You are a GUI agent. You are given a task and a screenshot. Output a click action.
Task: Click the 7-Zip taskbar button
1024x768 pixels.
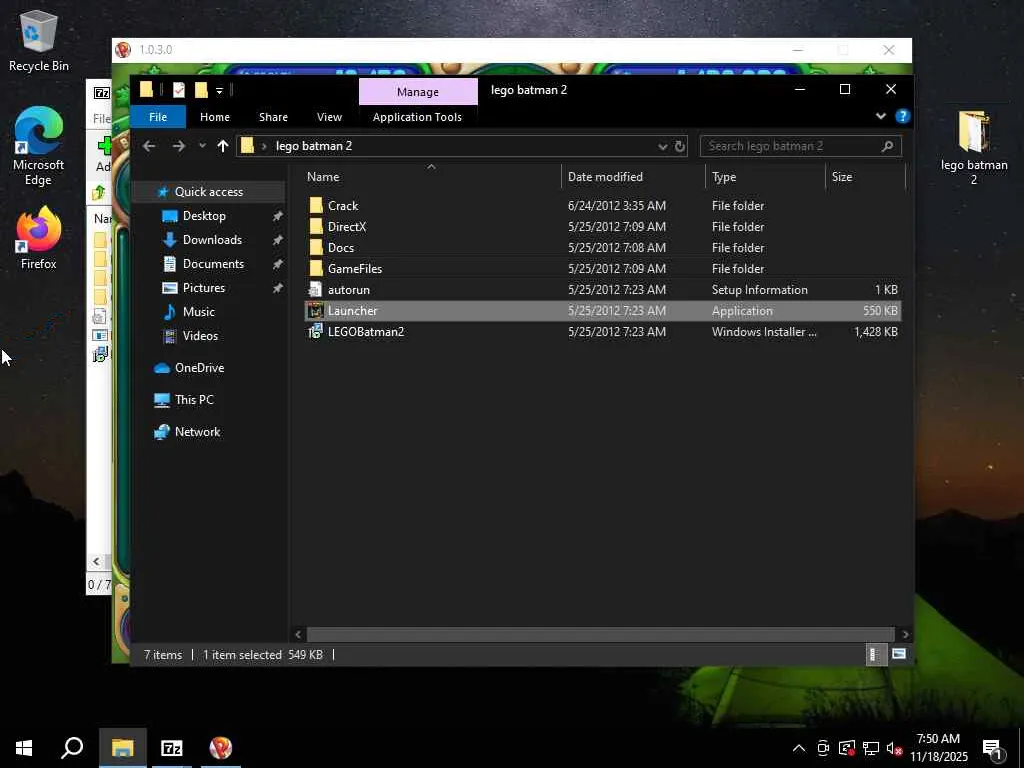(x=172, y=748)
